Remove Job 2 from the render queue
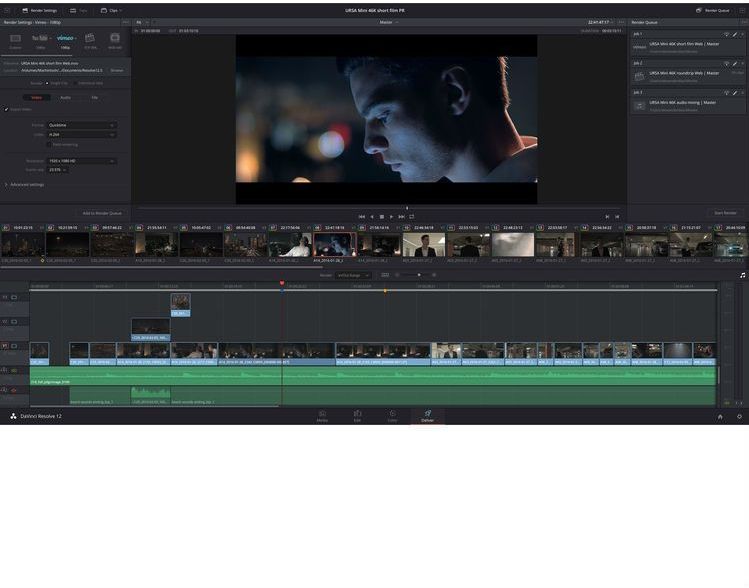The width and height of the screenshot is (749, 588). click(x=742, y=64)
